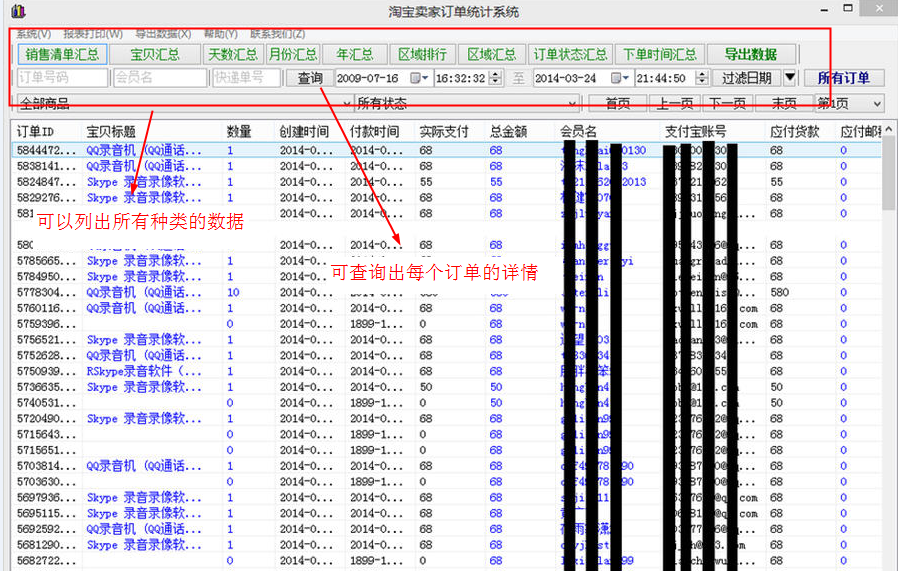Open the start date calendar dropdown
The height and width of the screenshot is (571, 898).
(x=420, y=77)
